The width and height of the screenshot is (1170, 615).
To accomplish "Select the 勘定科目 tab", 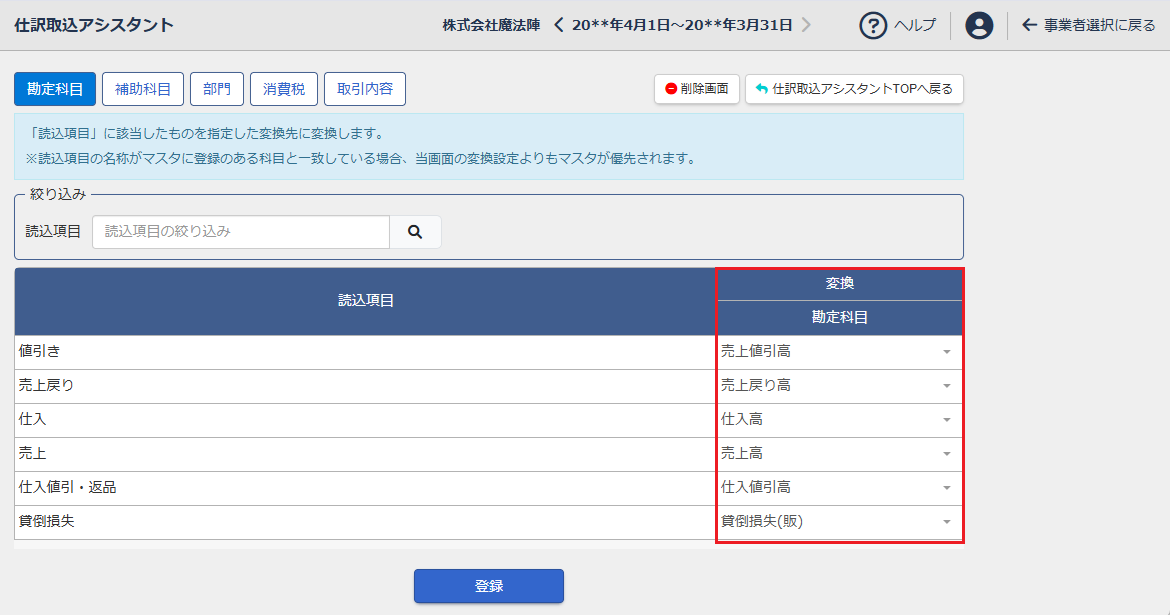I will pos(55,89).
